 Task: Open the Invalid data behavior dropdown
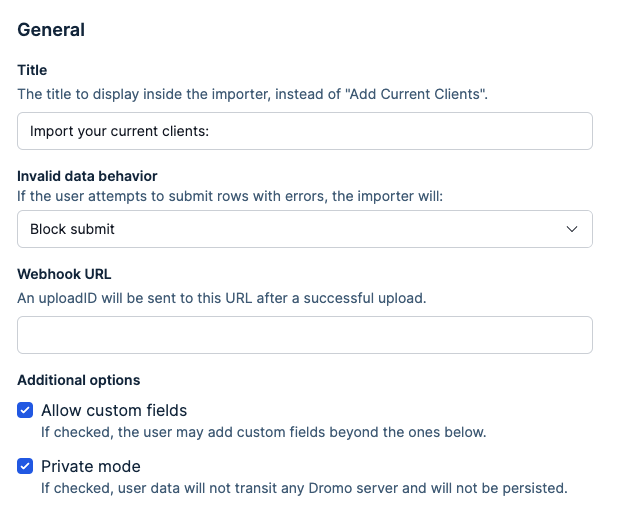pyautogui.click(x=304, y=229)
